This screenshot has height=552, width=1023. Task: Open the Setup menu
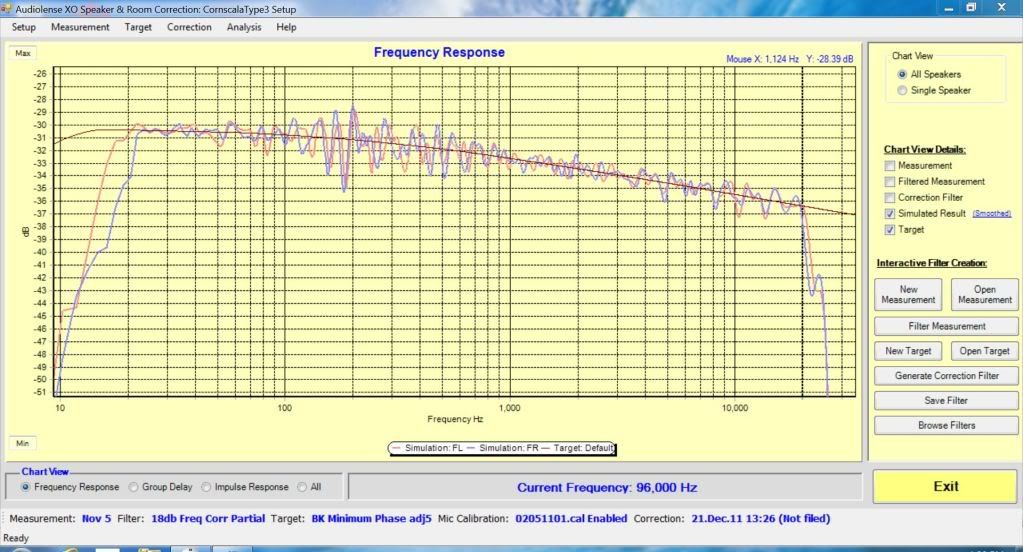pos(23,27)
